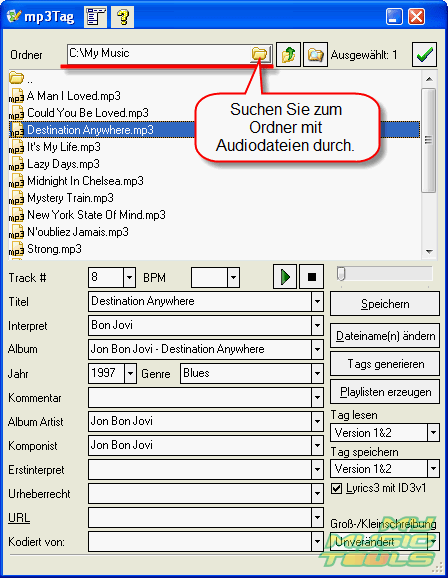Browse for folder icon in Ordner field
The width and height of the screenshot is (448, 578).
pos(260,54)
